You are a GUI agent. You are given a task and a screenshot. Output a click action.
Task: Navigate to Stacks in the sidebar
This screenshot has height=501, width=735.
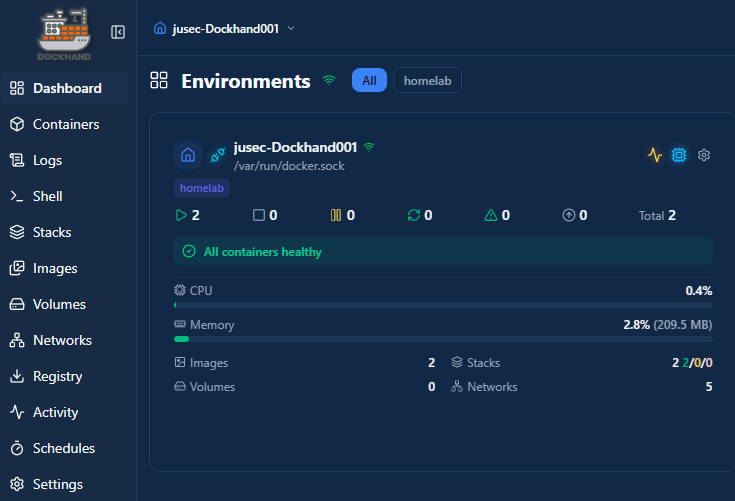(x=52, y=232)
